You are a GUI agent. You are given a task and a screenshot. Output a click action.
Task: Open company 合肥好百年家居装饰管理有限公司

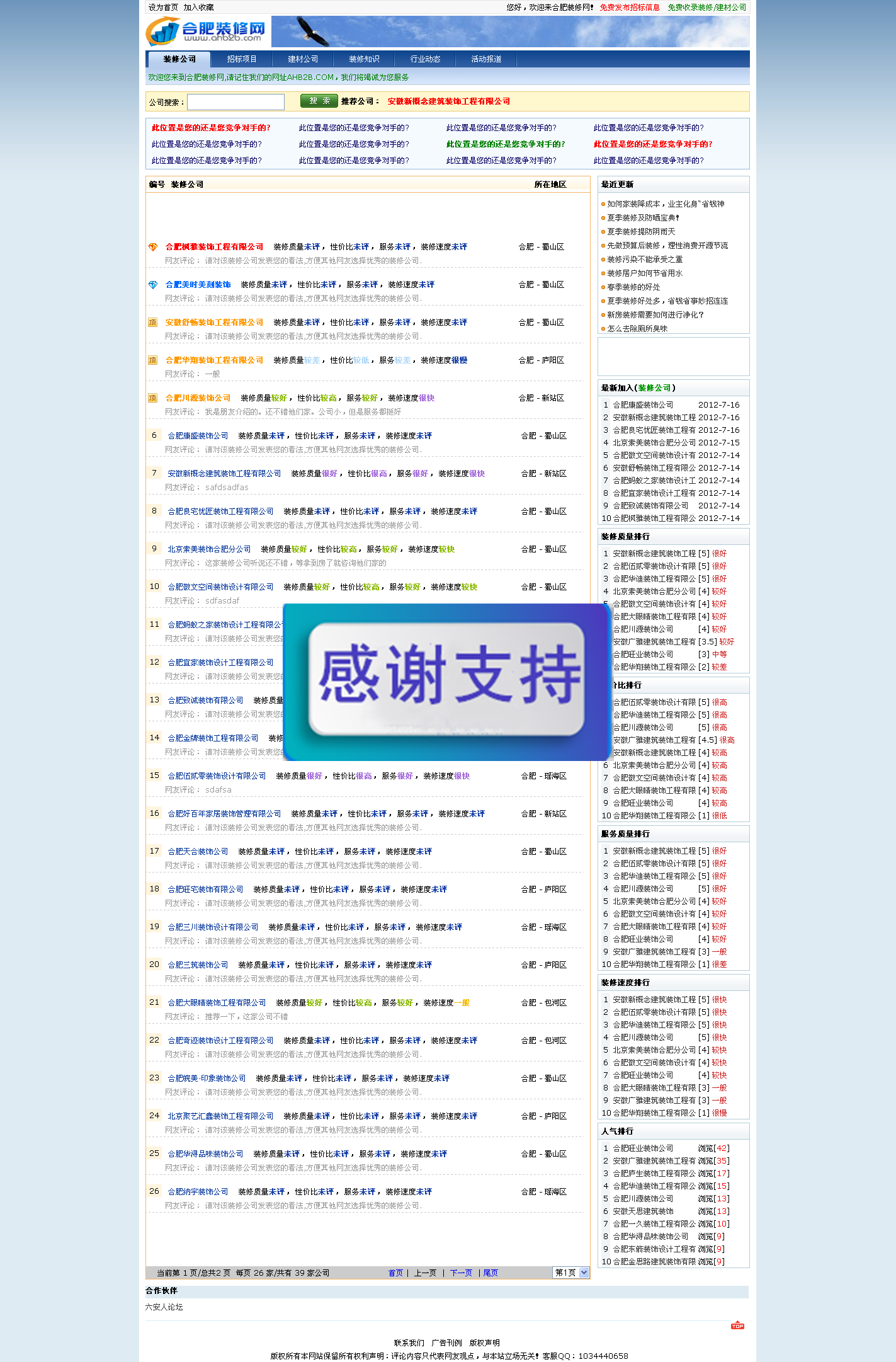tap(224, 814)
